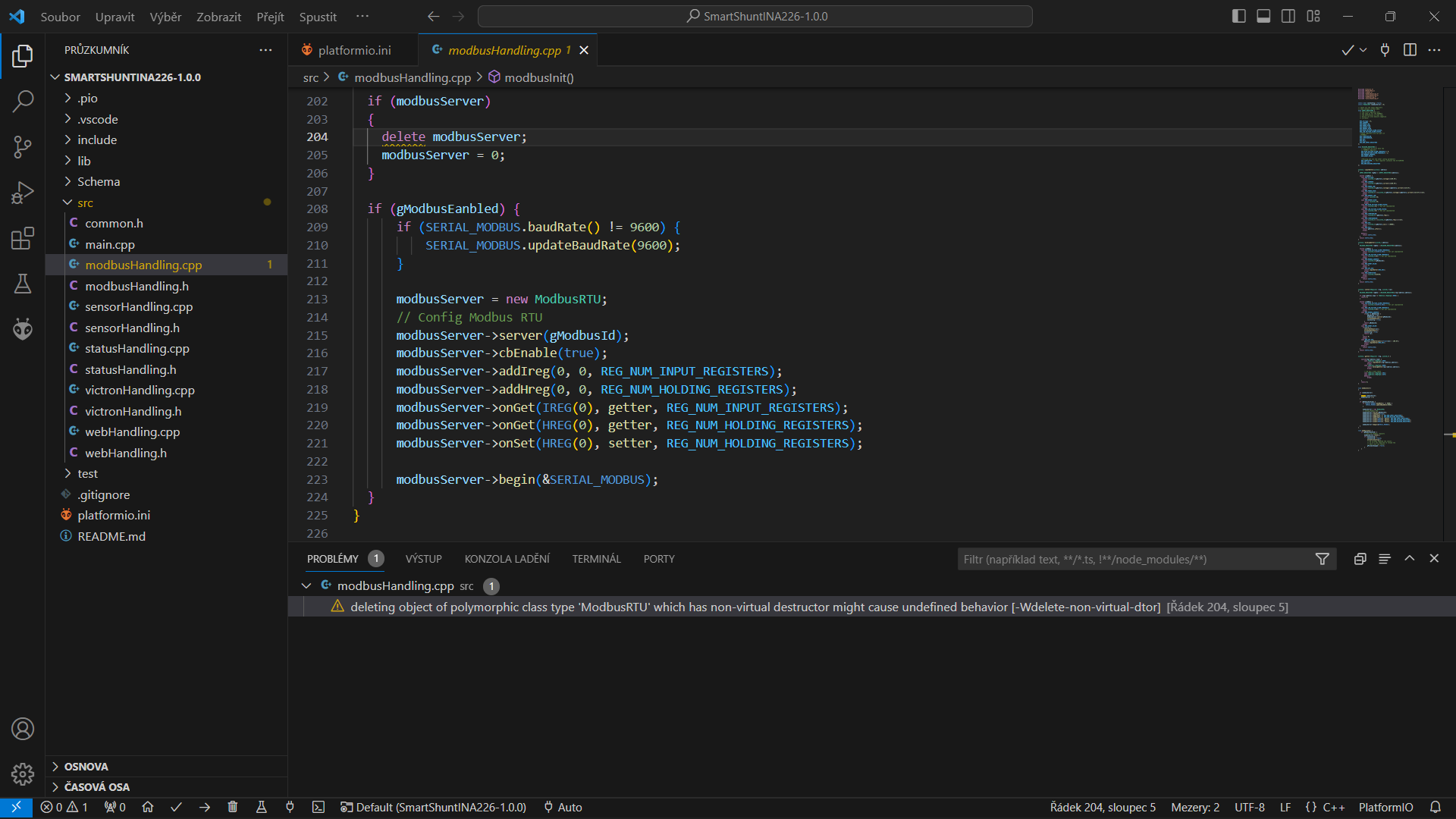Toggle primary side bar layout button

(x=1238, y=16)
